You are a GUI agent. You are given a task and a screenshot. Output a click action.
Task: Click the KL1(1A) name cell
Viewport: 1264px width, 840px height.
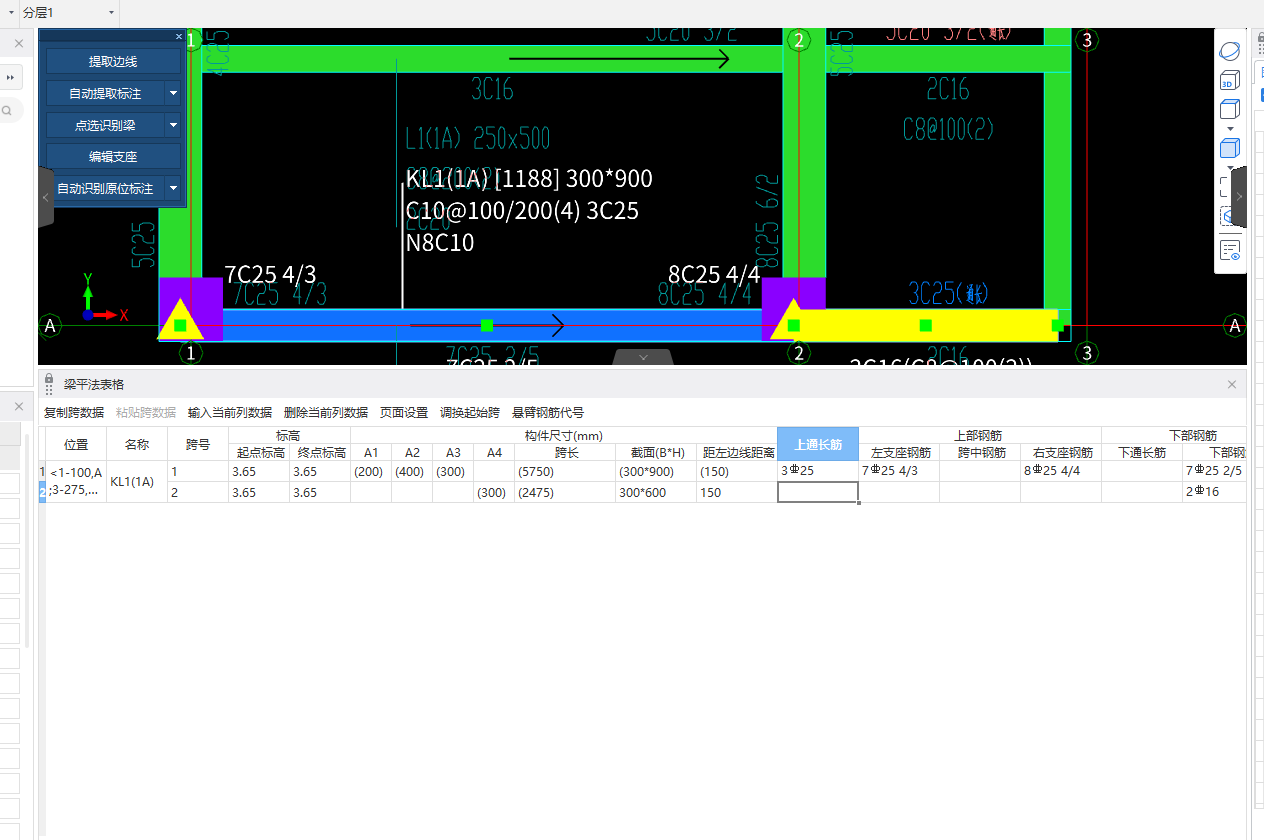click(x=136, y=481)
